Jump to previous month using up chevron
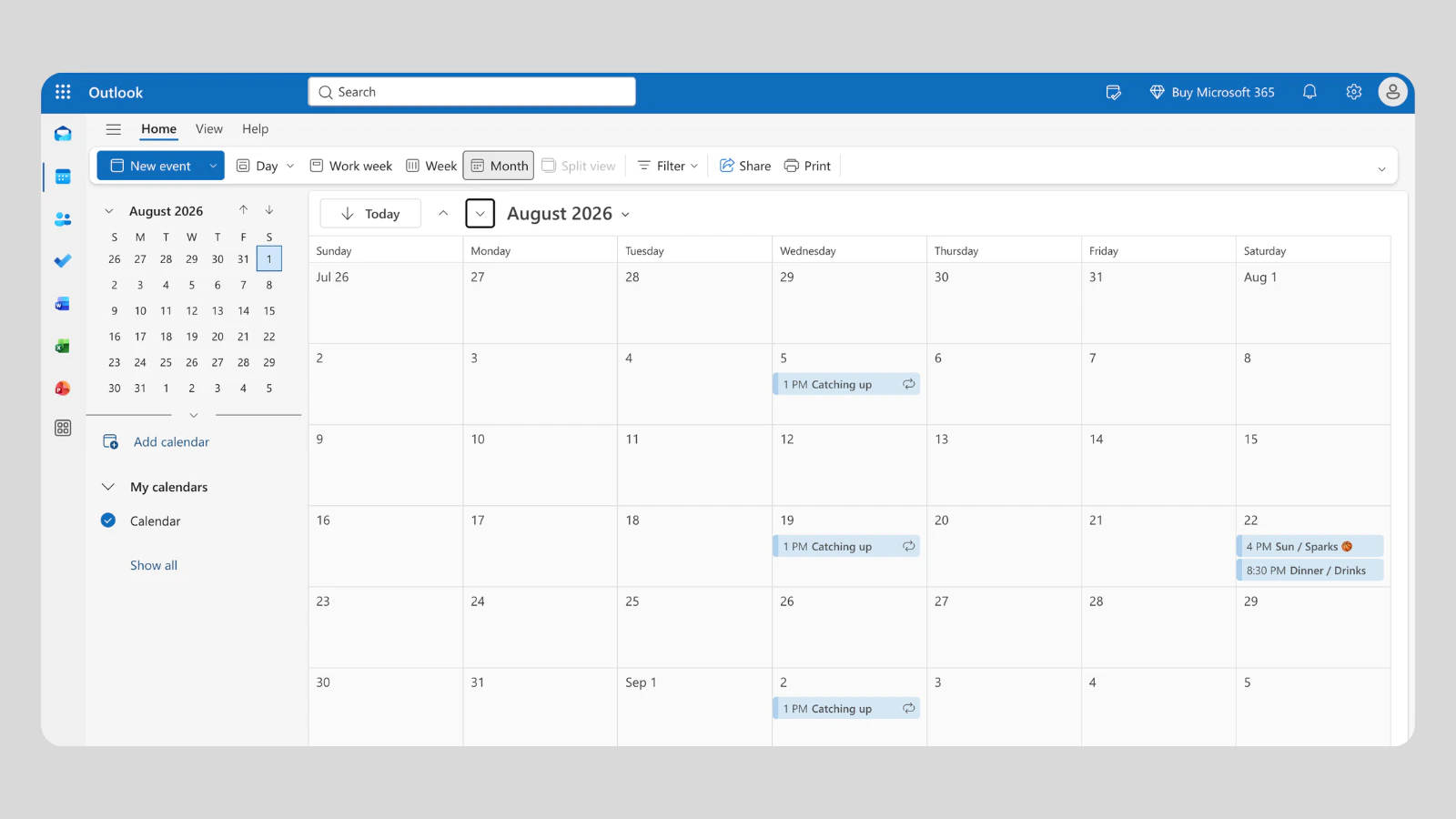 pos(443,214)
